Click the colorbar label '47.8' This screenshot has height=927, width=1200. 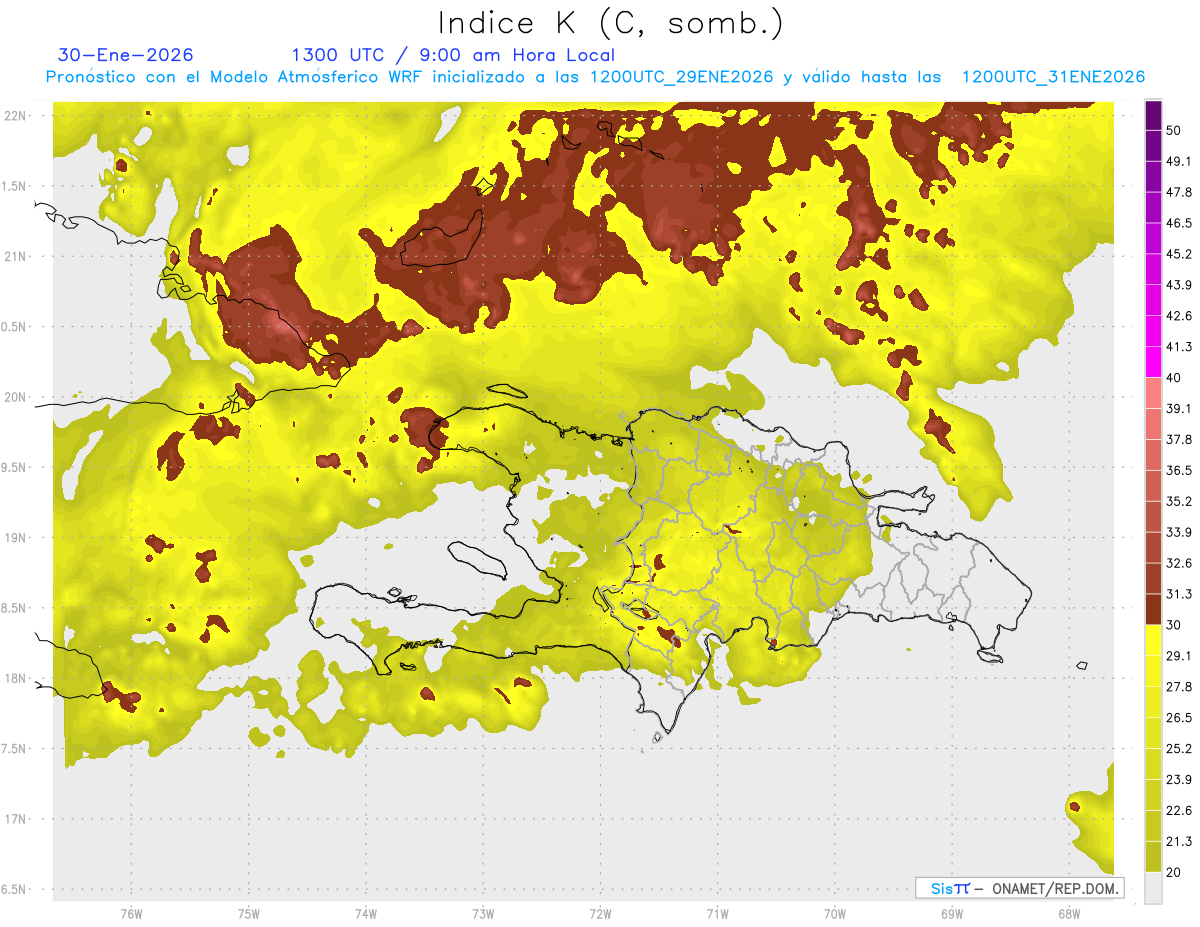tap(1179, 193)
